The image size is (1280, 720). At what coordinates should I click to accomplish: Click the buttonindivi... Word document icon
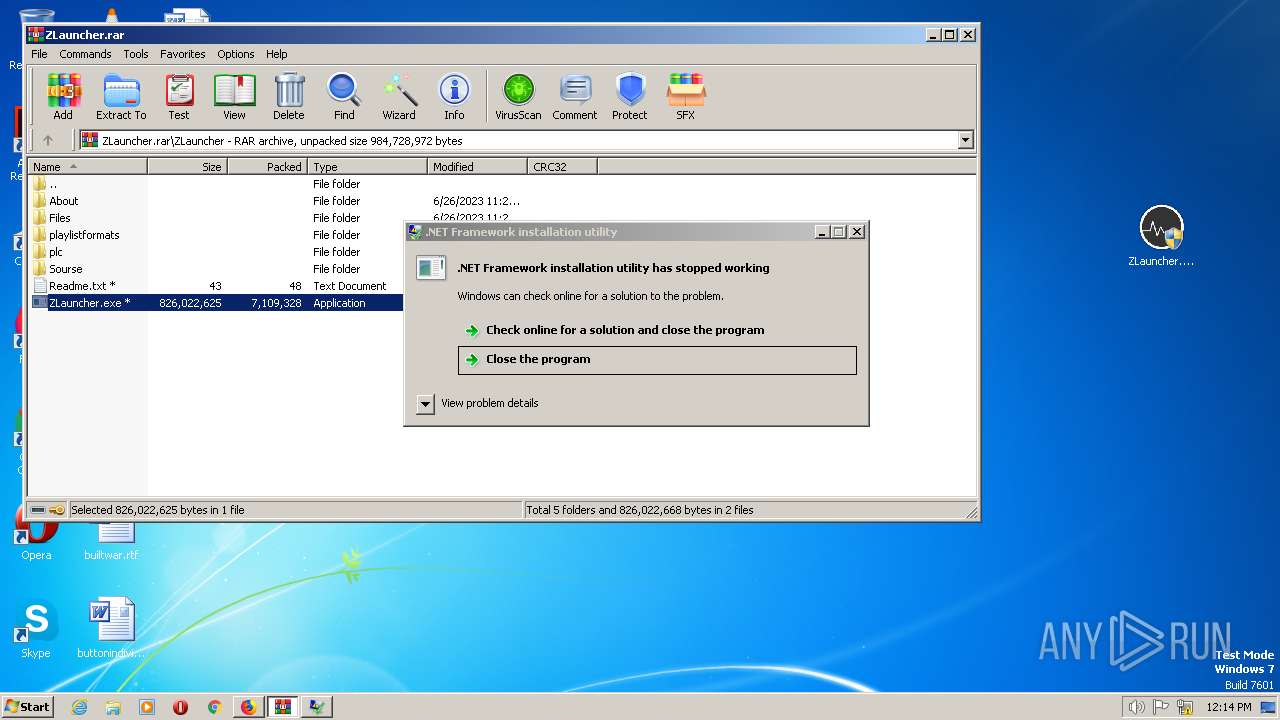point(111,628)
